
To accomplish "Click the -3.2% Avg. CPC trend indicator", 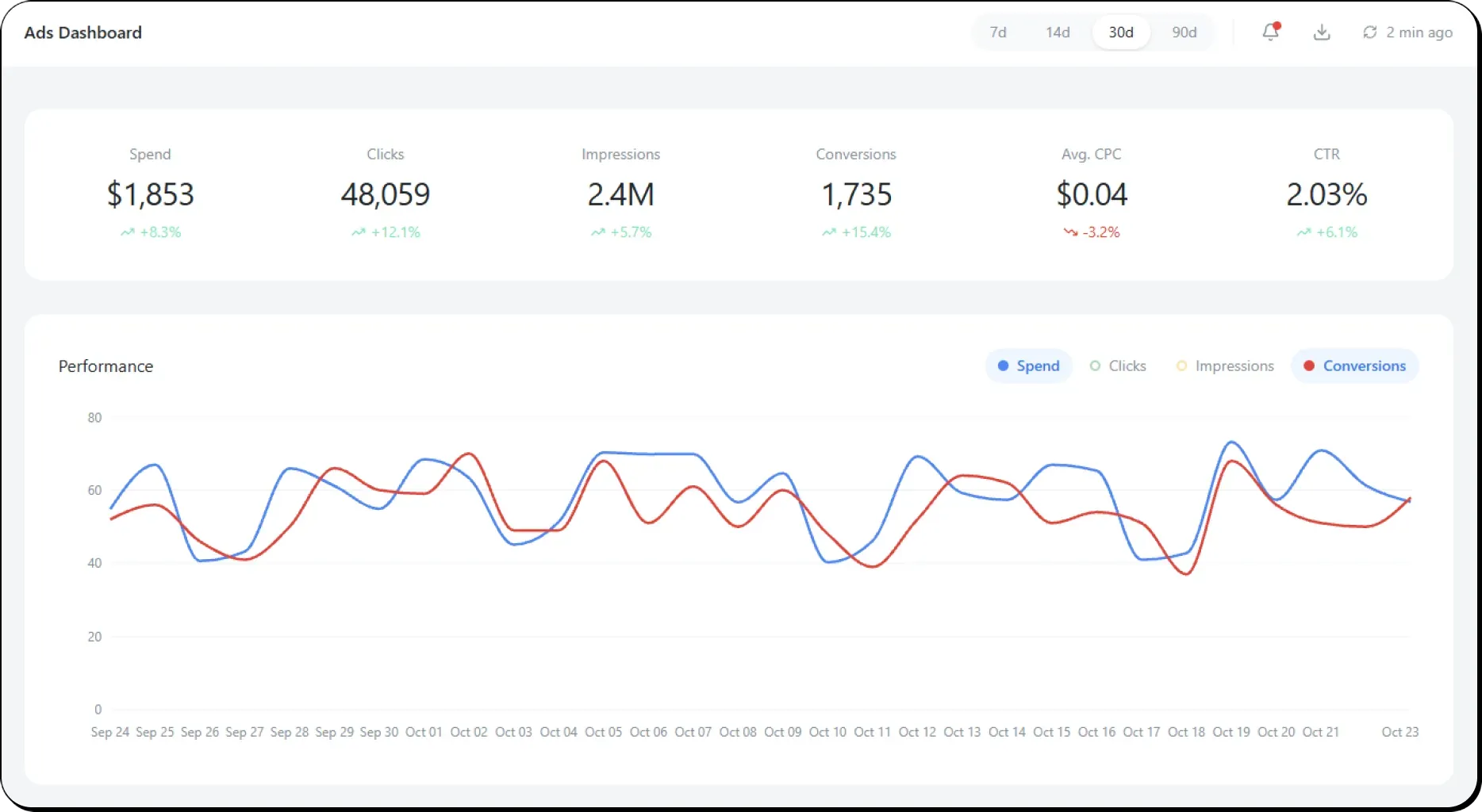I will (x=1092, y=232).
